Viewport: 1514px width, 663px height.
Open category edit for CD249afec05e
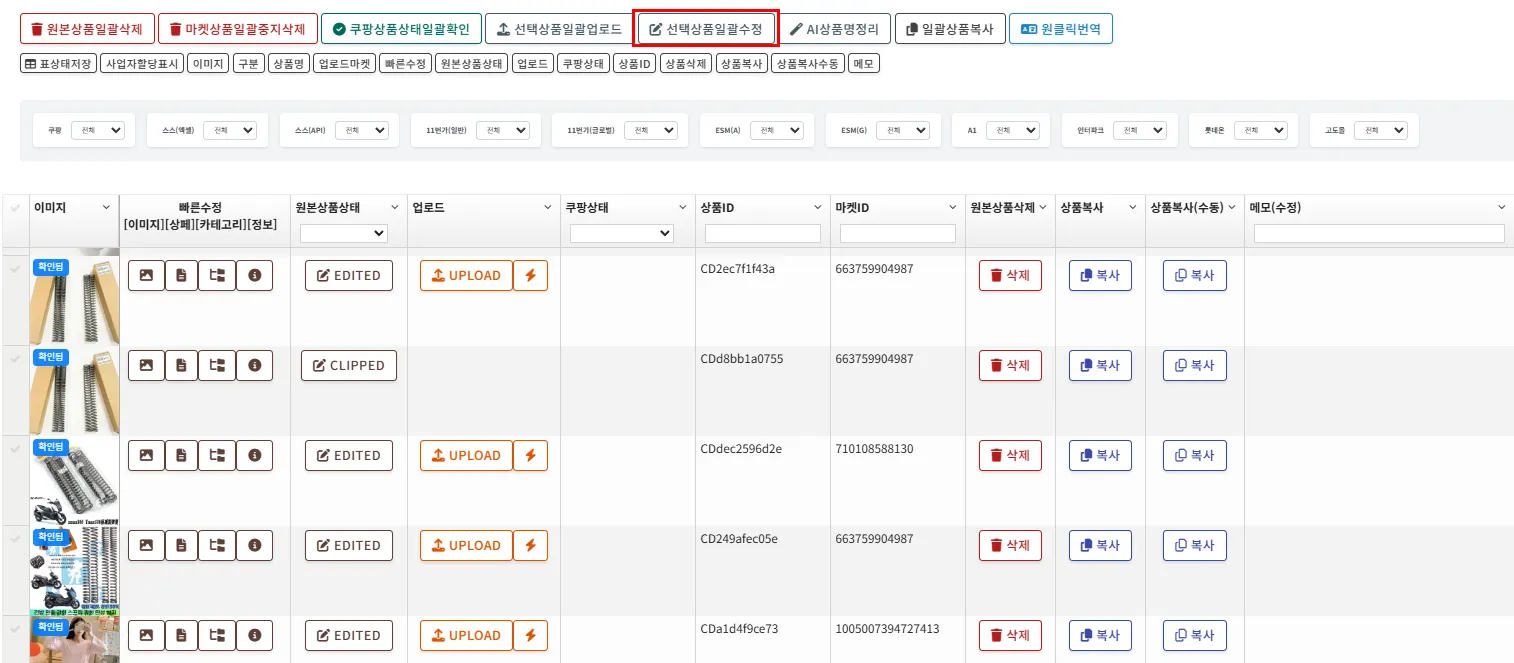click(217, 545)
